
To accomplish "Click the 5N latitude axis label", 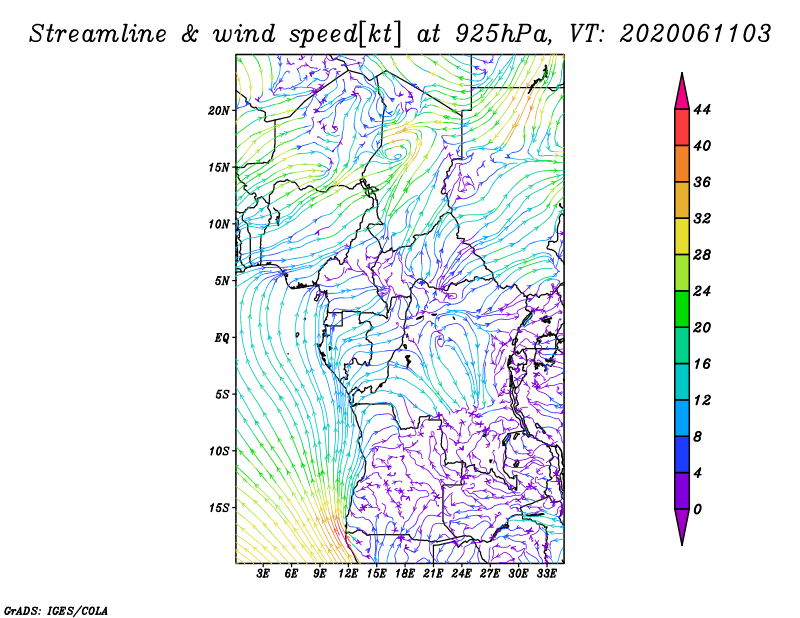I will coord(223,281).
